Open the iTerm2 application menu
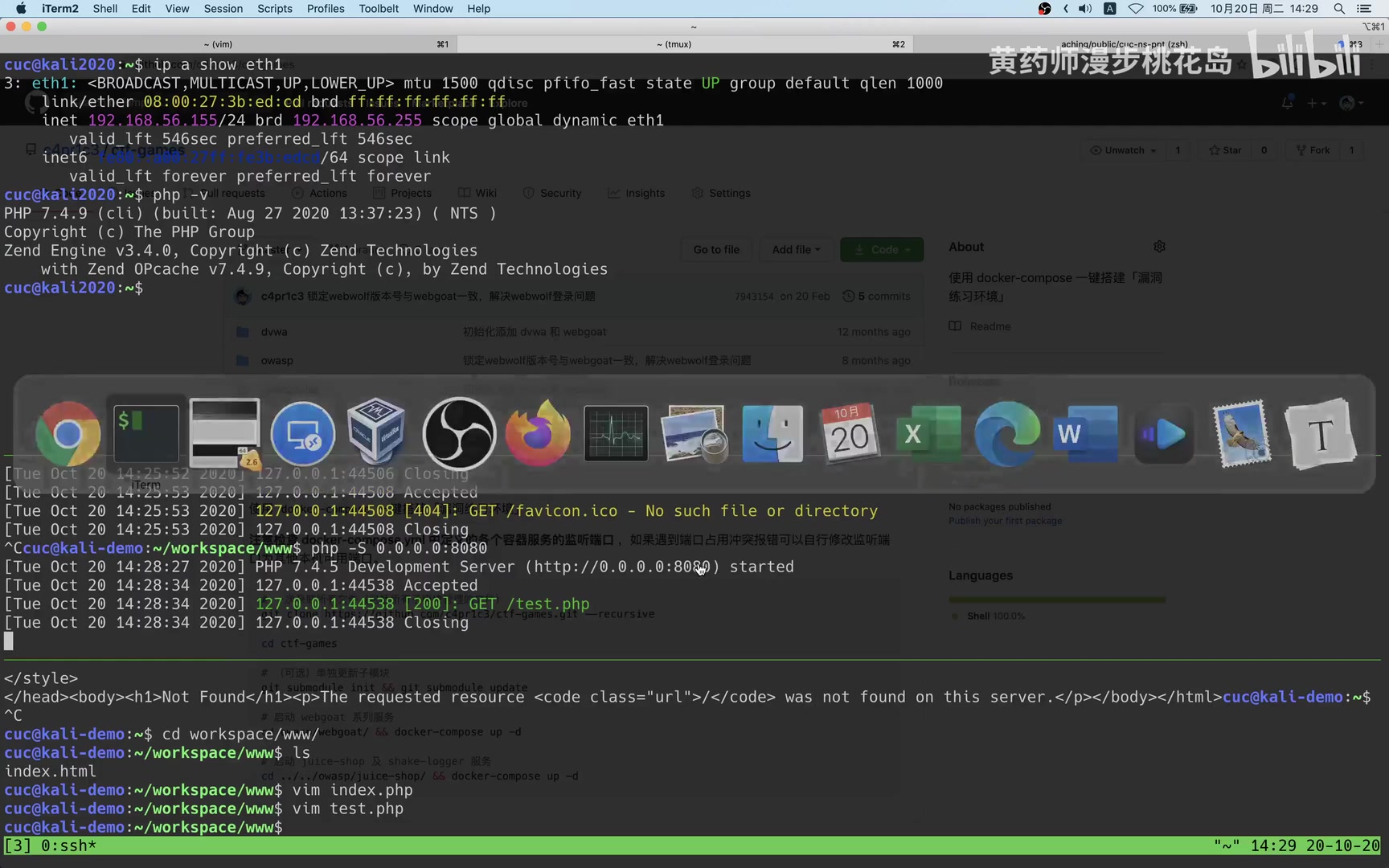The width and height of the screenshot is (1389, 868). [x=60, y=8]
